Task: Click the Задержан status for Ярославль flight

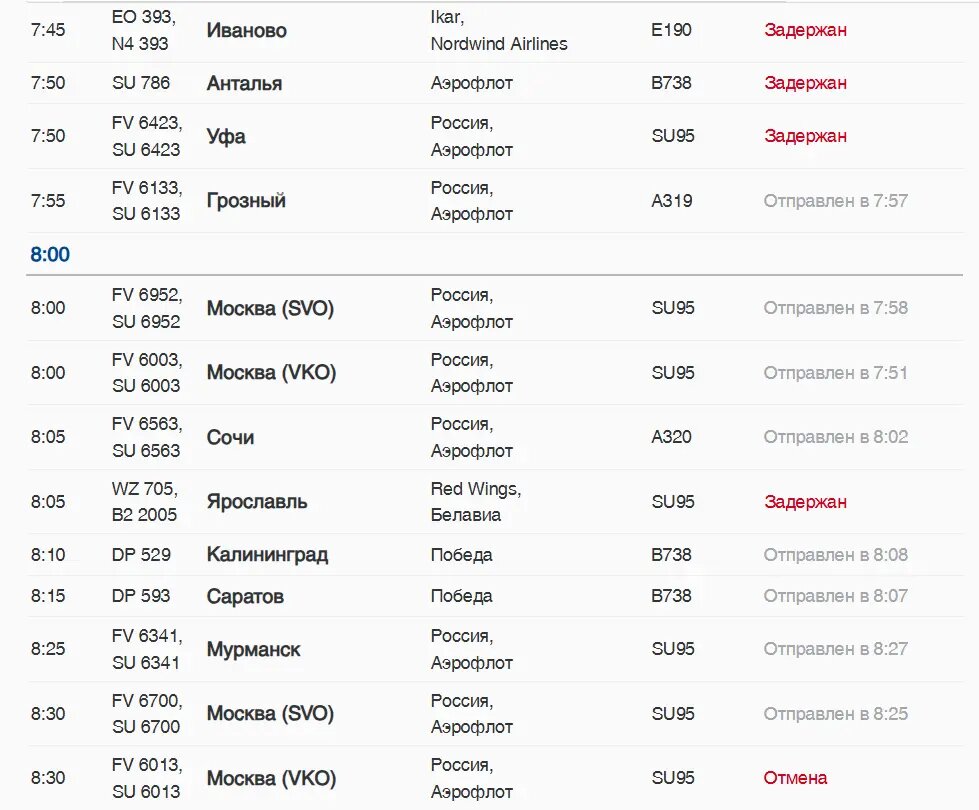Action: tap(805, 502)
